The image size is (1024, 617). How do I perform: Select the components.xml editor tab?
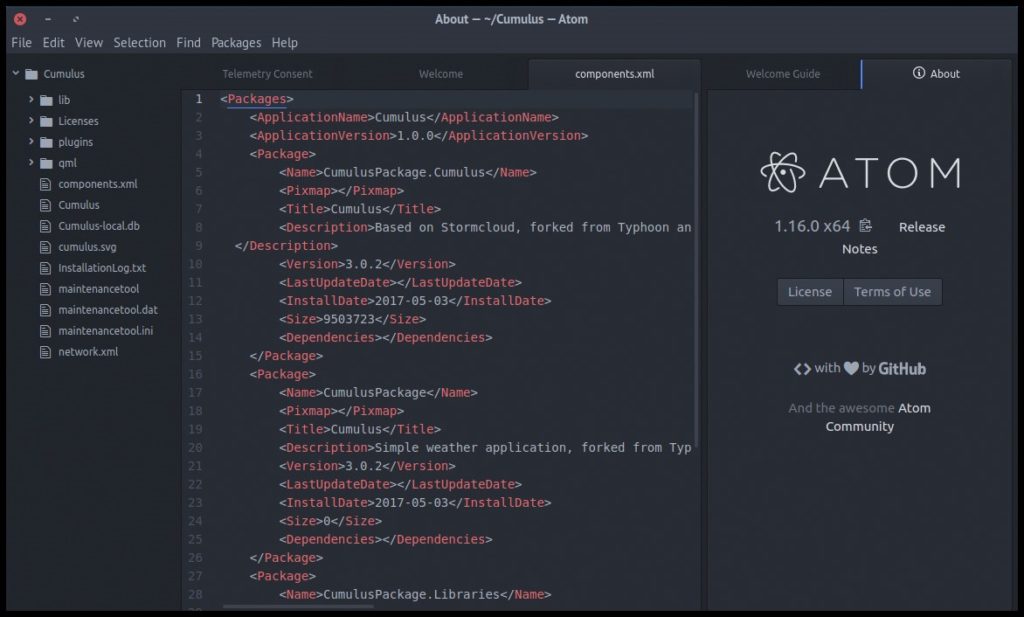[x=615, y=74]
